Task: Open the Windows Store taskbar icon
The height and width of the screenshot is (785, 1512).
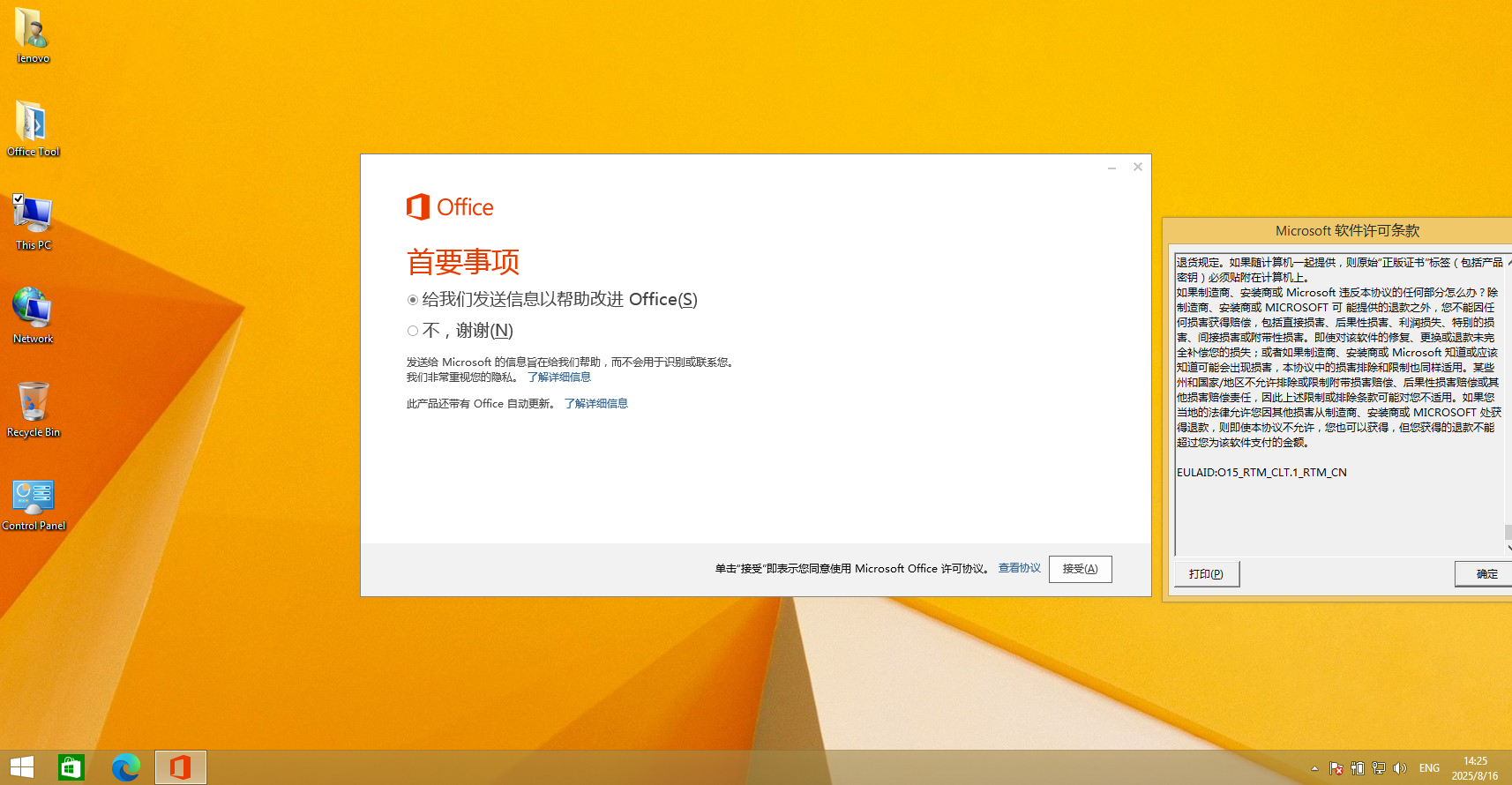Action: (71, 767)
